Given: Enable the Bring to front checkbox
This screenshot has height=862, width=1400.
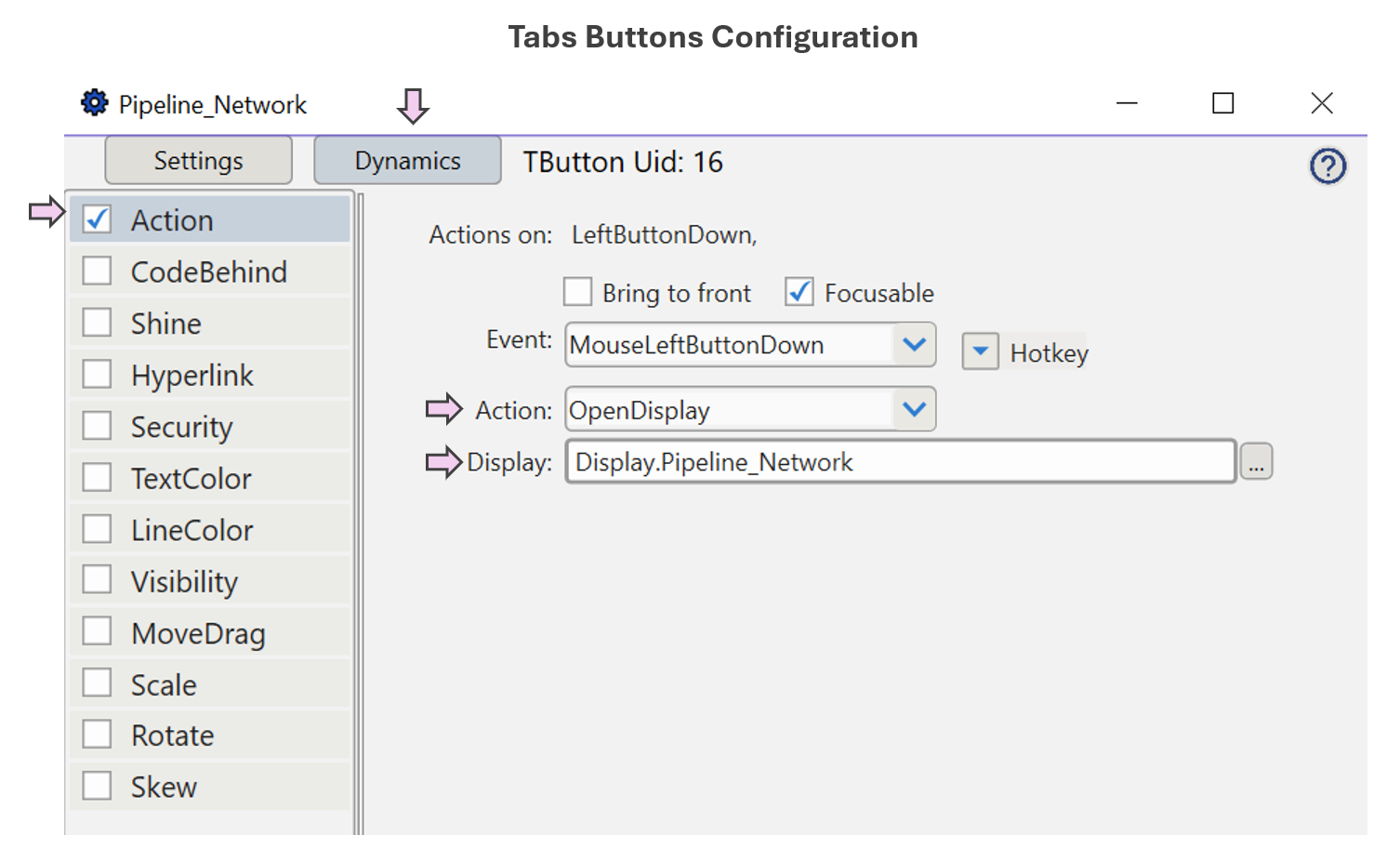Looking at the screenshot, I should point(577,291).
